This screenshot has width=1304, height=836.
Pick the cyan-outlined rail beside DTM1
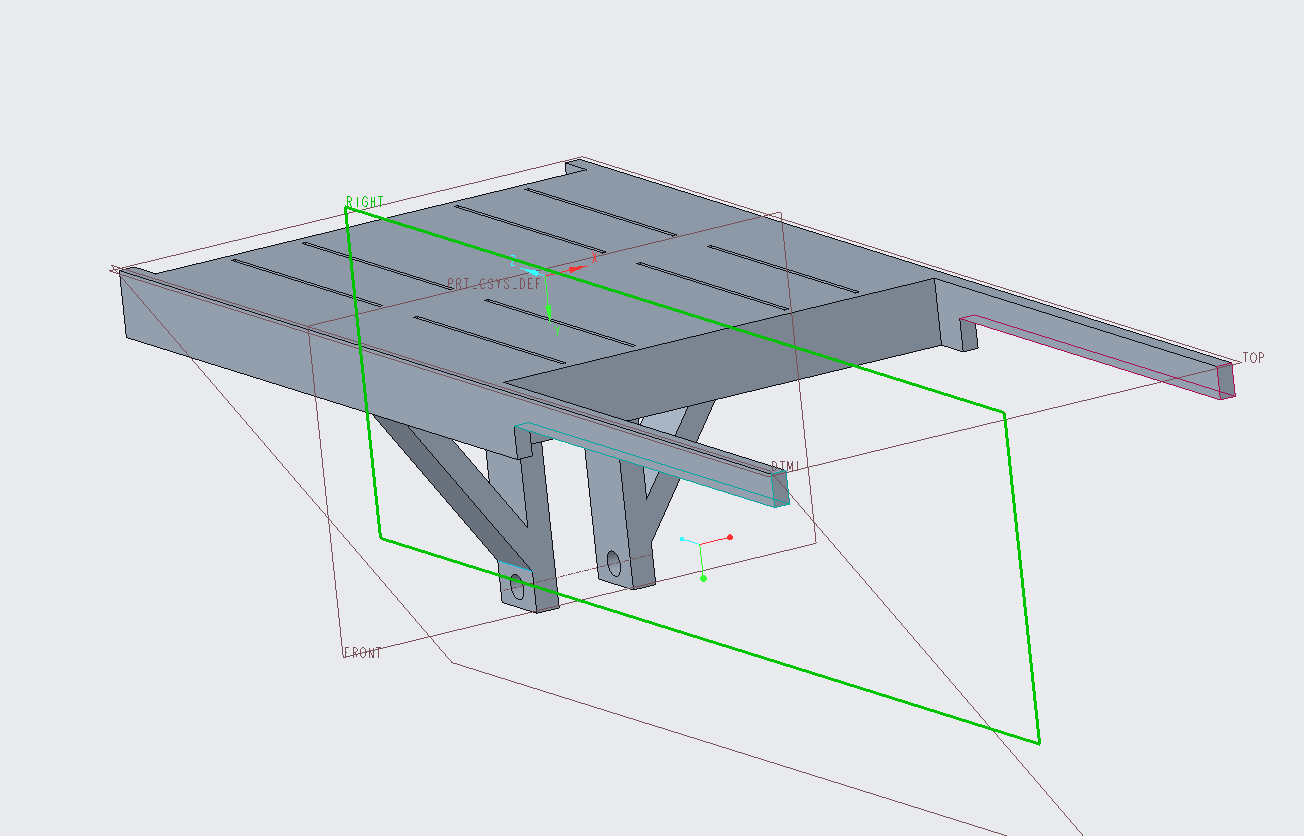[x=652, y=464]
